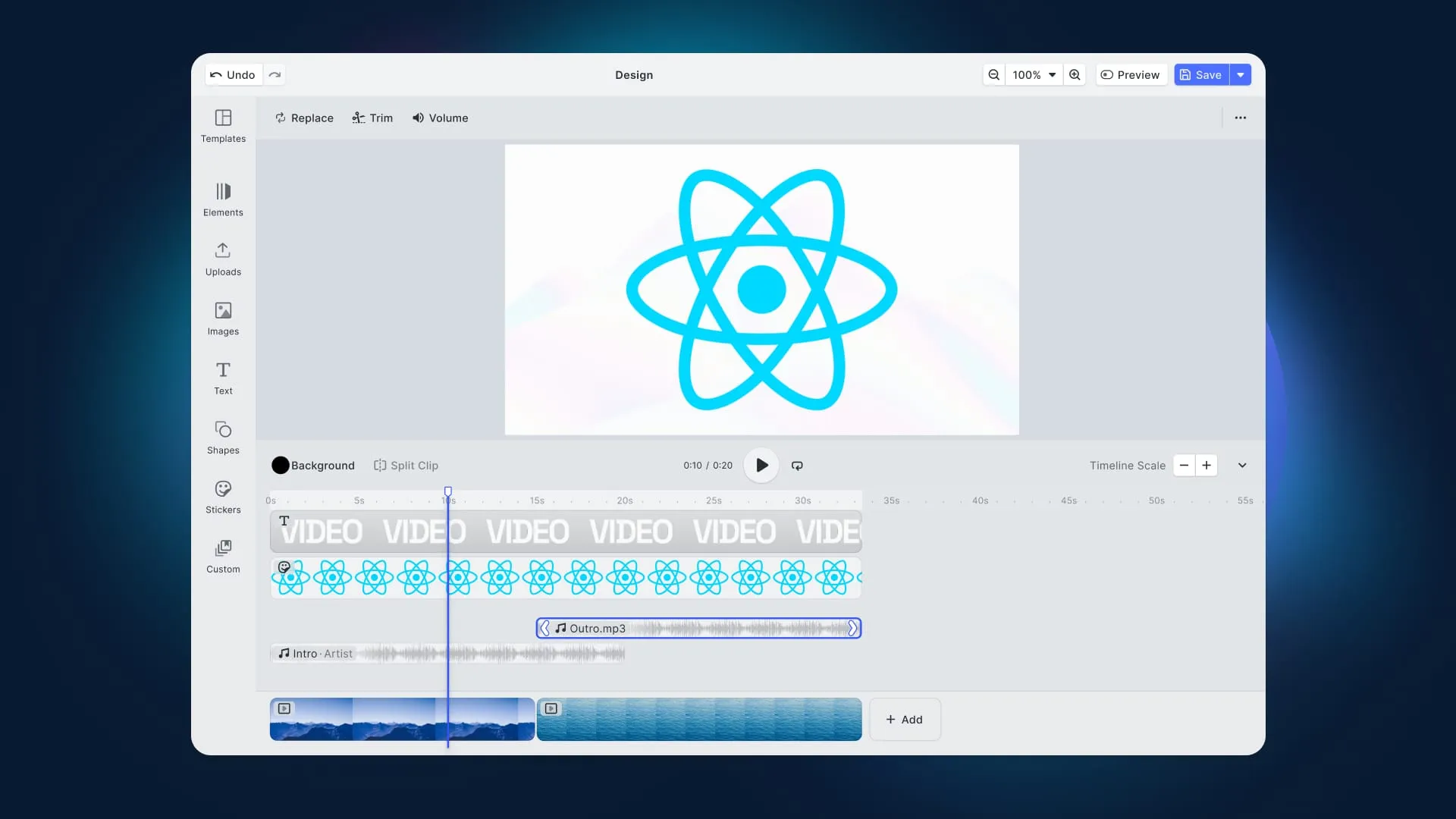Open the Volume control

pyautogui.click(x=440, y=118)
